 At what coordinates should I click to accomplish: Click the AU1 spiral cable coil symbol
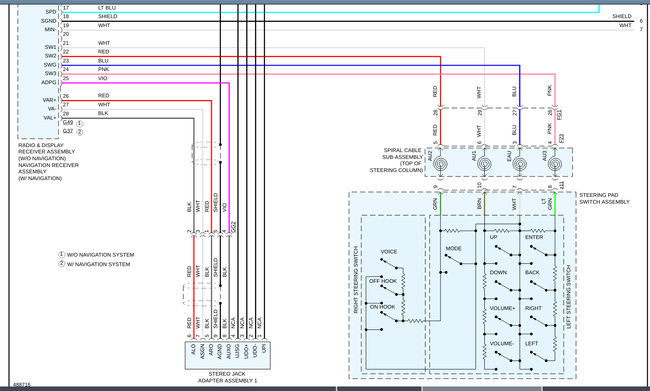(484, 165)
